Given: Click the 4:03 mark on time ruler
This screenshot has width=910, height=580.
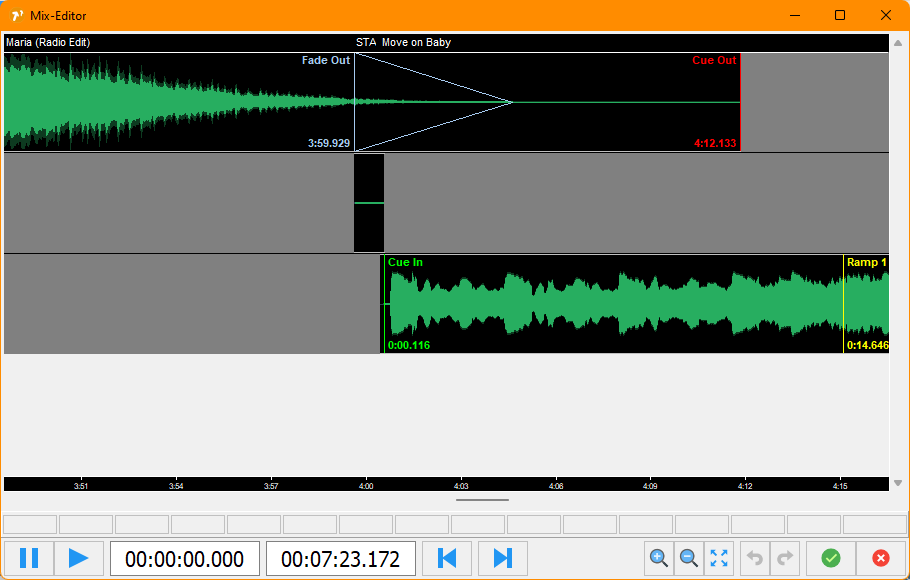Looking at the screenshot, I should click(x=461, y=486).
